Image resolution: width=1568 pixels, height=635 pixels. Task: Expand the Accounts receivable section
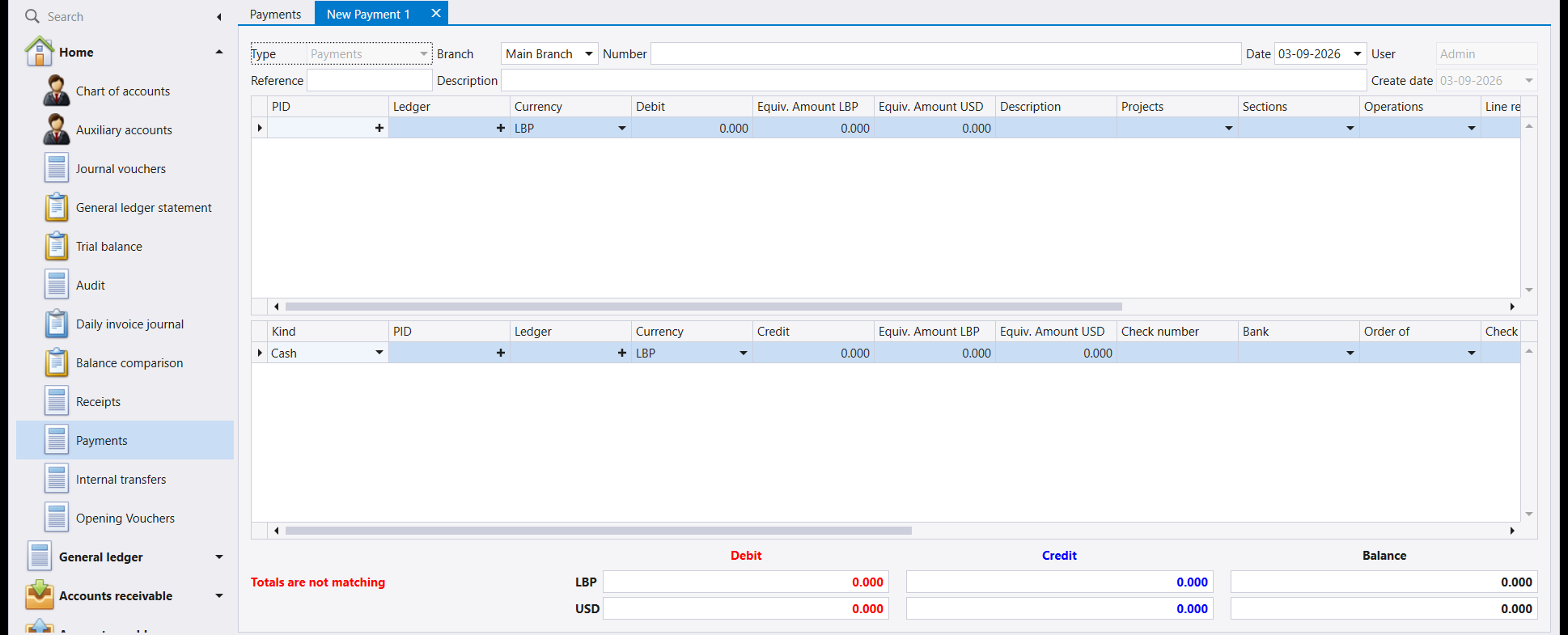coord(219,595)
